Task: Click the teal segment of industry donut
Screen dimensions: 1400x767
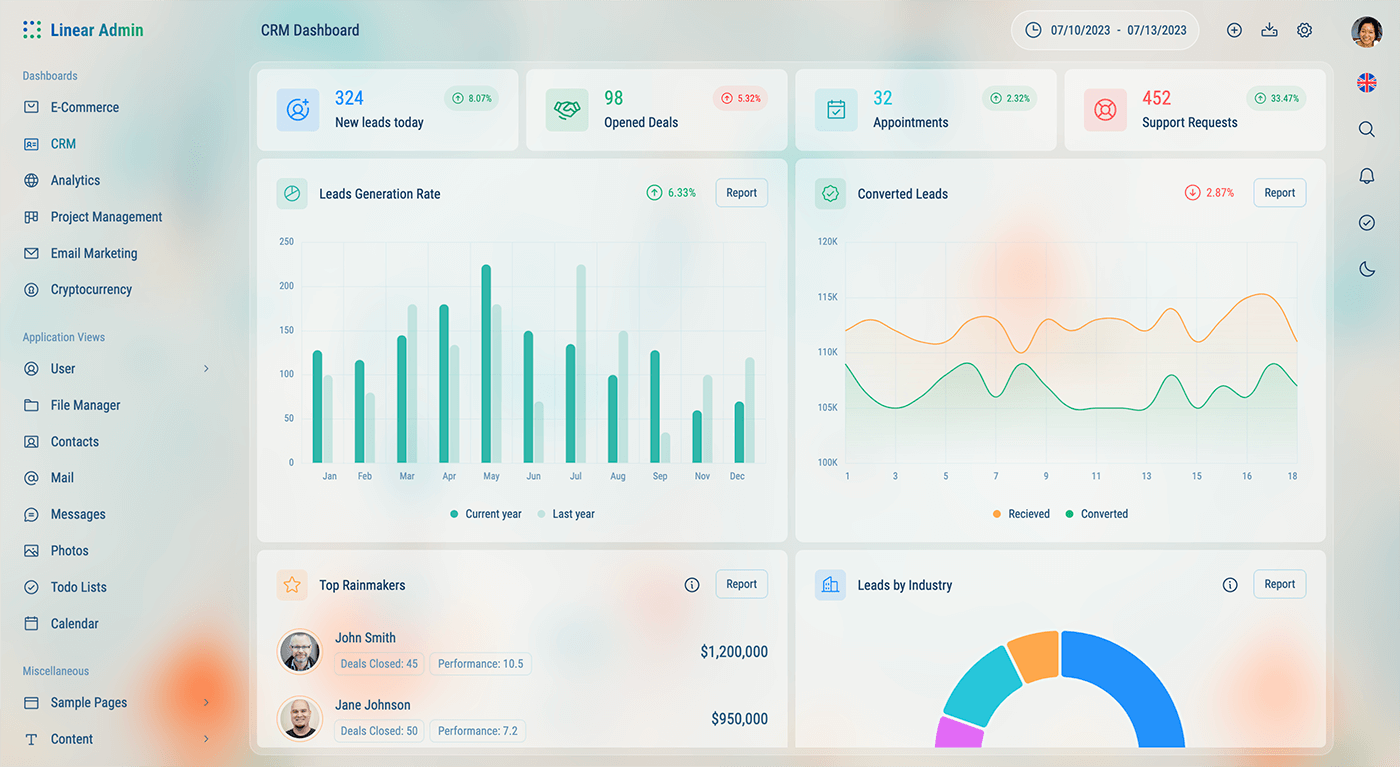Action: pos(985,686)
